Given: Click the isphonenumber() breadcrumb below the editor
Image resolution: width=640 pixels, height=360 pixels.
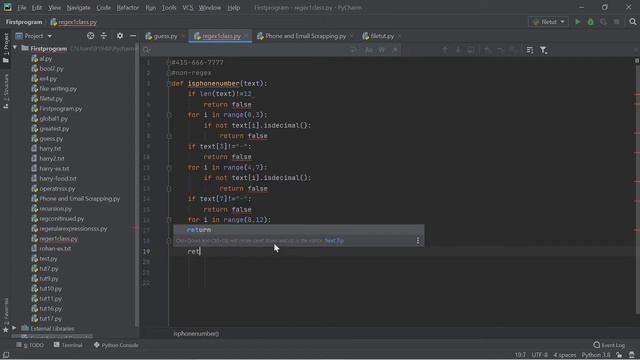Looking at the screenshot, I should [196, 333].
